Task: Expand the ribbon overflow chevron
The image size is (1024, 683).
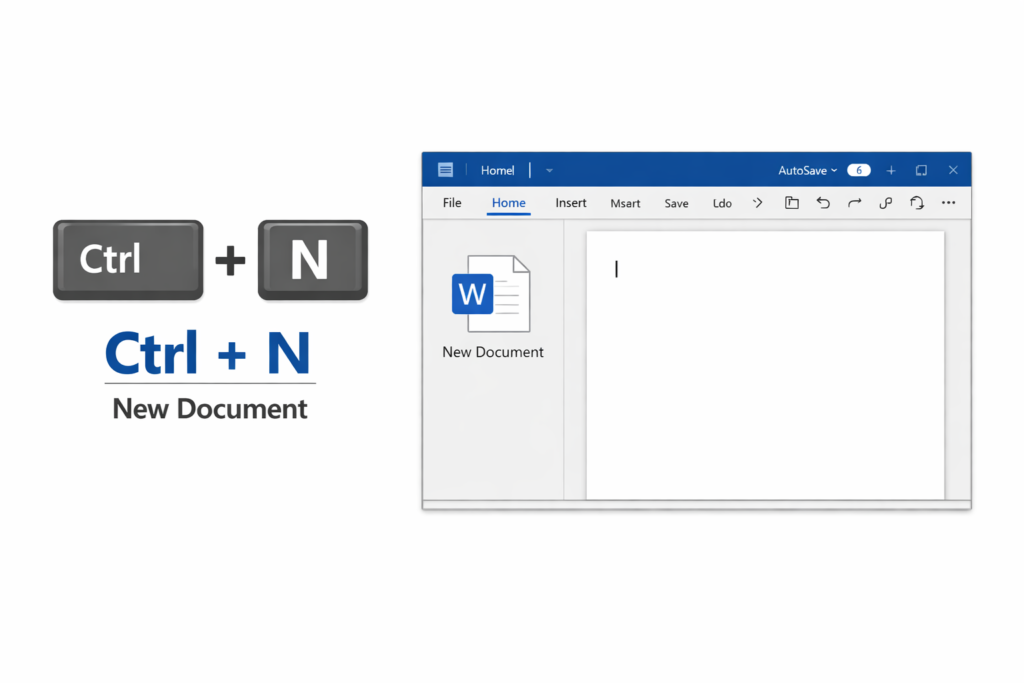Action: click(757, 203)
